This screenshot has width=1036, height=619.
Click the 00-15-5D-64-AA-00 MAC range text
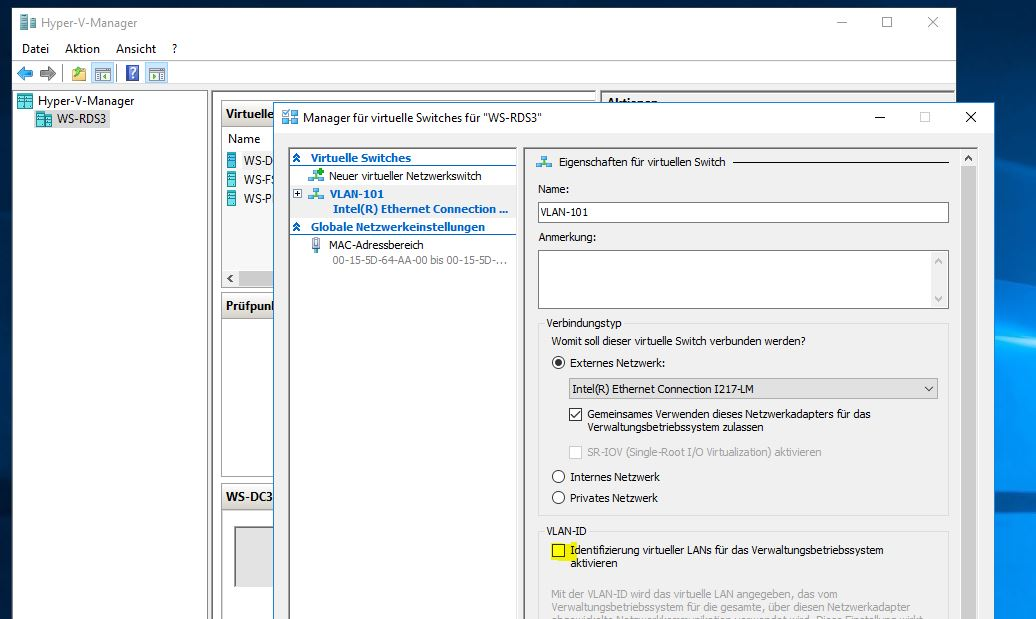pos(420,260)
